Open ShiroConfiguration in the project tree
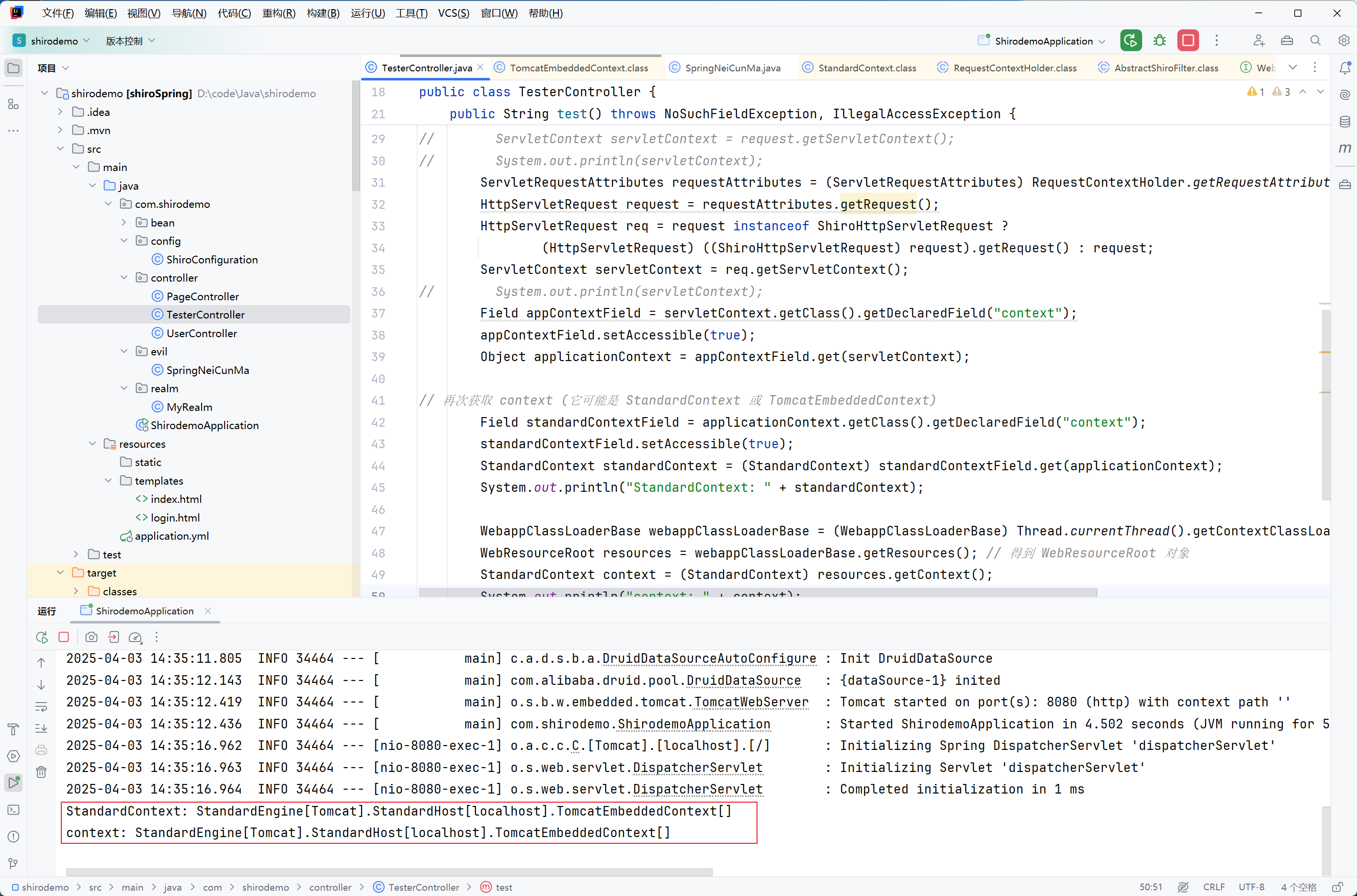The image size is (1357, 896). (x=212, y=260)
